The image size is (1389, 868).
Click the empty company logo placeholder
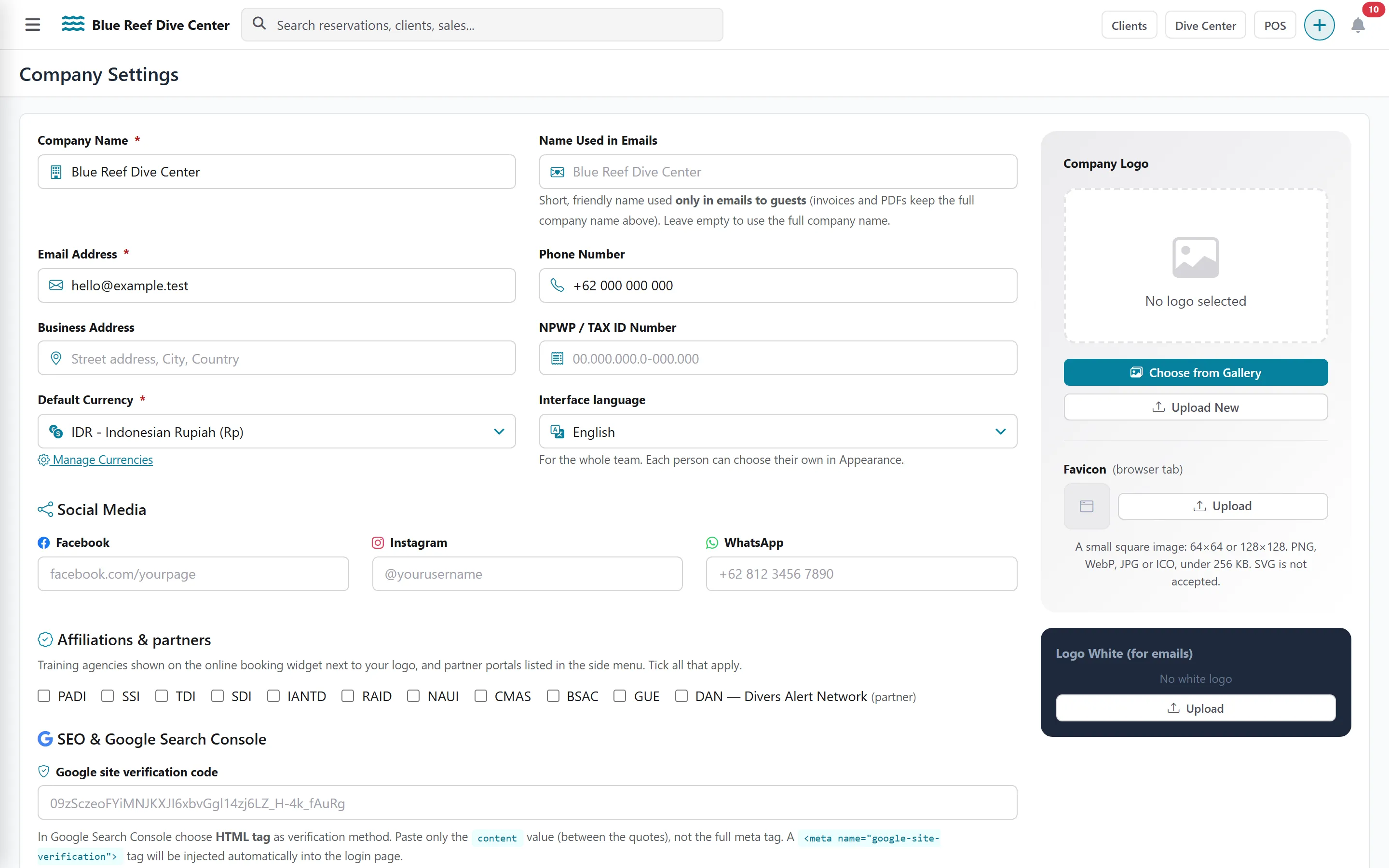tap(1196, 266)
